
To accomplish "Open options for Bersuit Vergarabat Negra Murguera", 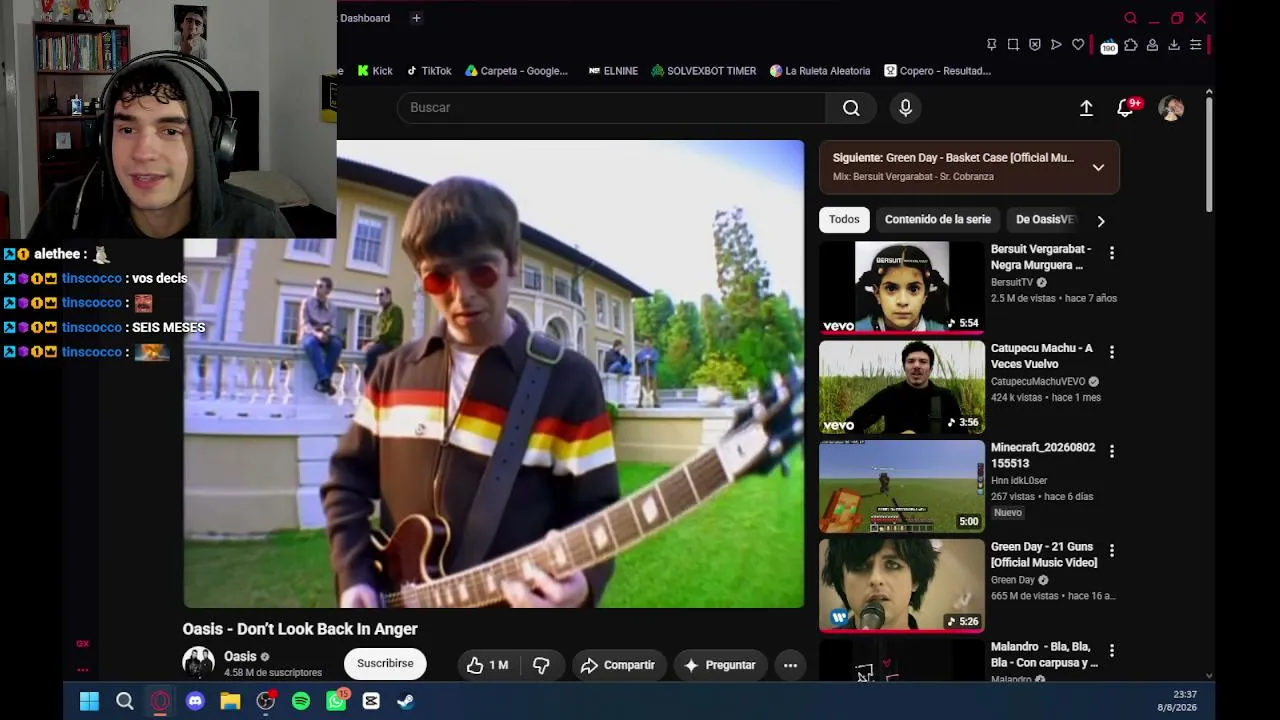I will 1111,253.
